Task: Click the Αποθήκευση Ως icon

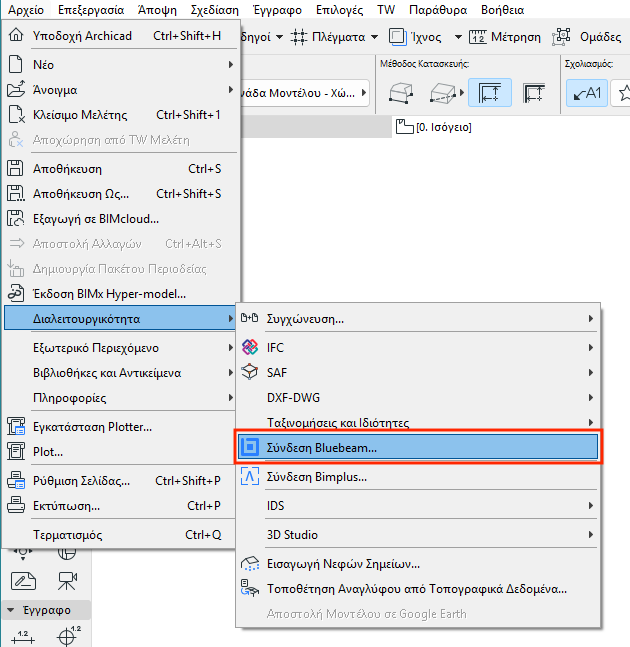Action: point(16,193)
